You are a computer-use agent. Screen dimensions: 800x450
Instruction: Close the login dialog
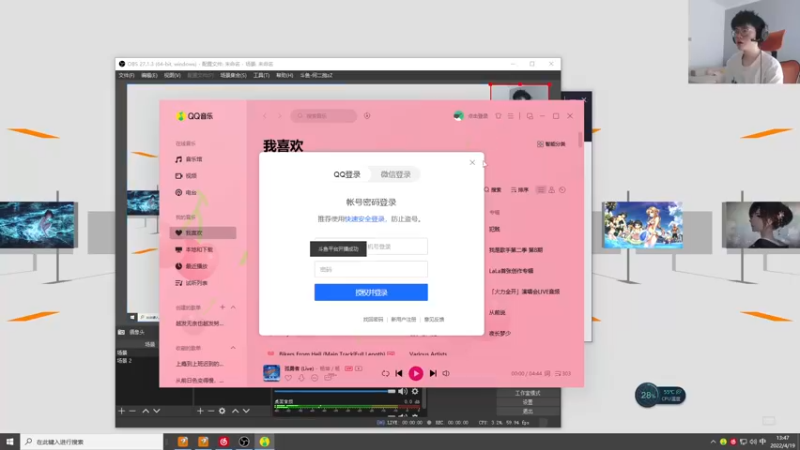pos(472,162)
